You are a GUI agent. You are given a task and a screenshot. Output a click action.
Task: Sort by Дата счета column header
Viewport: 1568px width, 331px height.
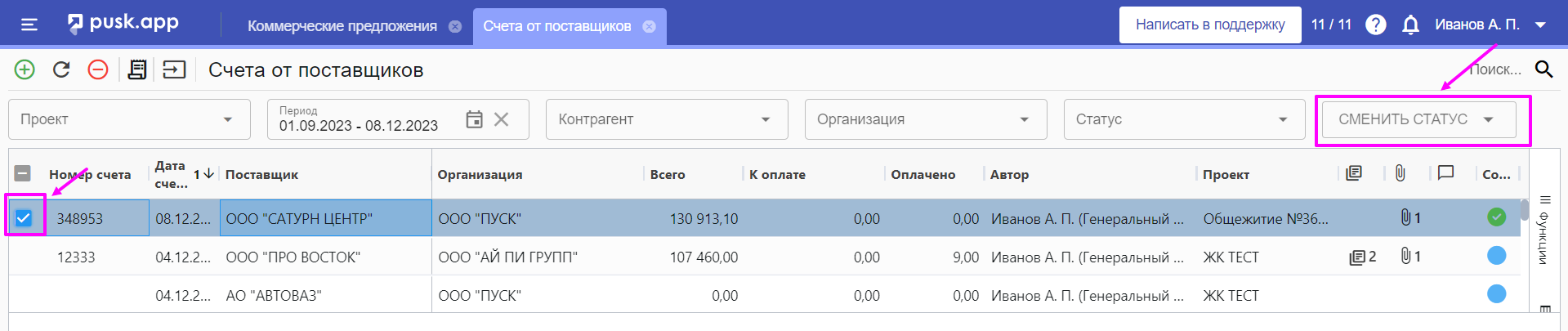point(170,174)
